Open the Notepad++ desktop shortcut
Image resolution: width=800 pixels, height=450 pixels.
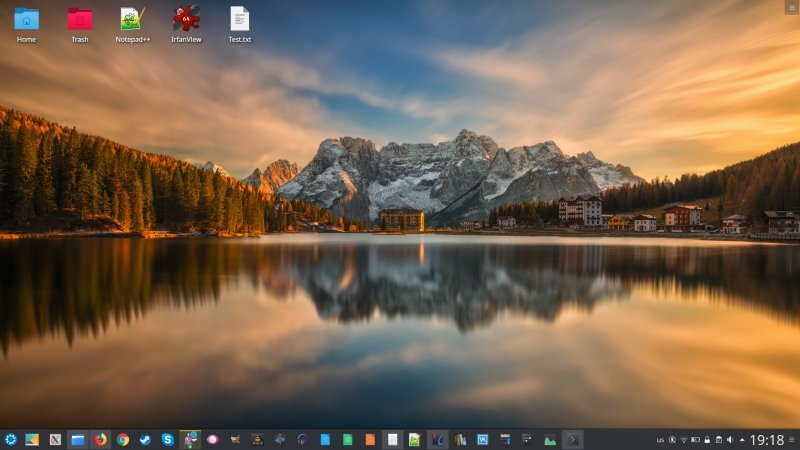click(132, 20)
